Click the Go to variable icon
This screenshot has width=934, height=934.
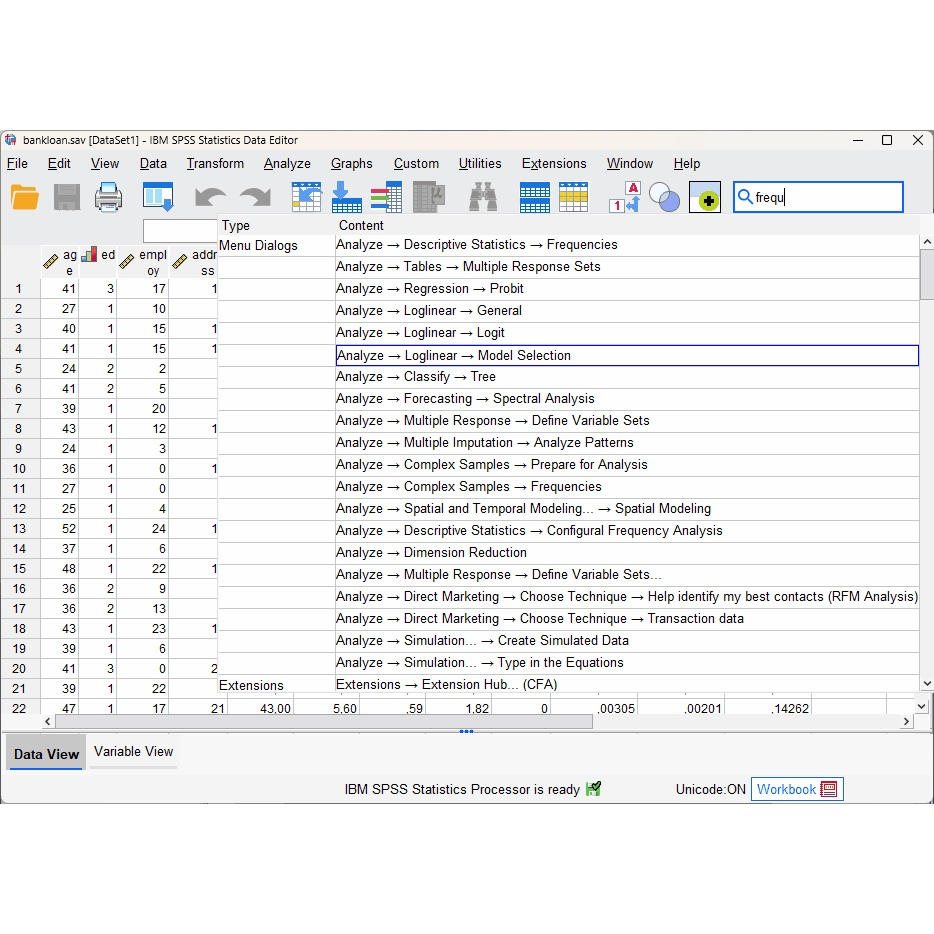click(346, 197)
